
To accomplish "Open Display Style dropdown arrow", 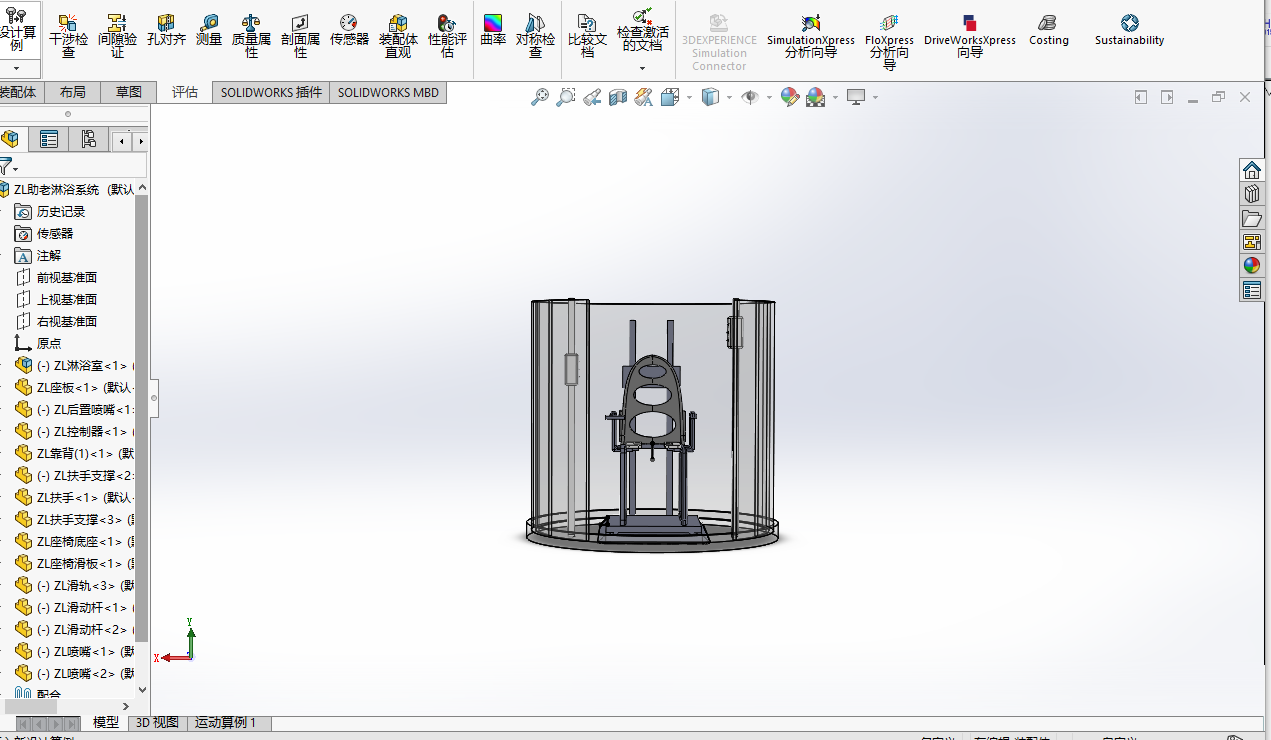I will [x=729, y=97].
